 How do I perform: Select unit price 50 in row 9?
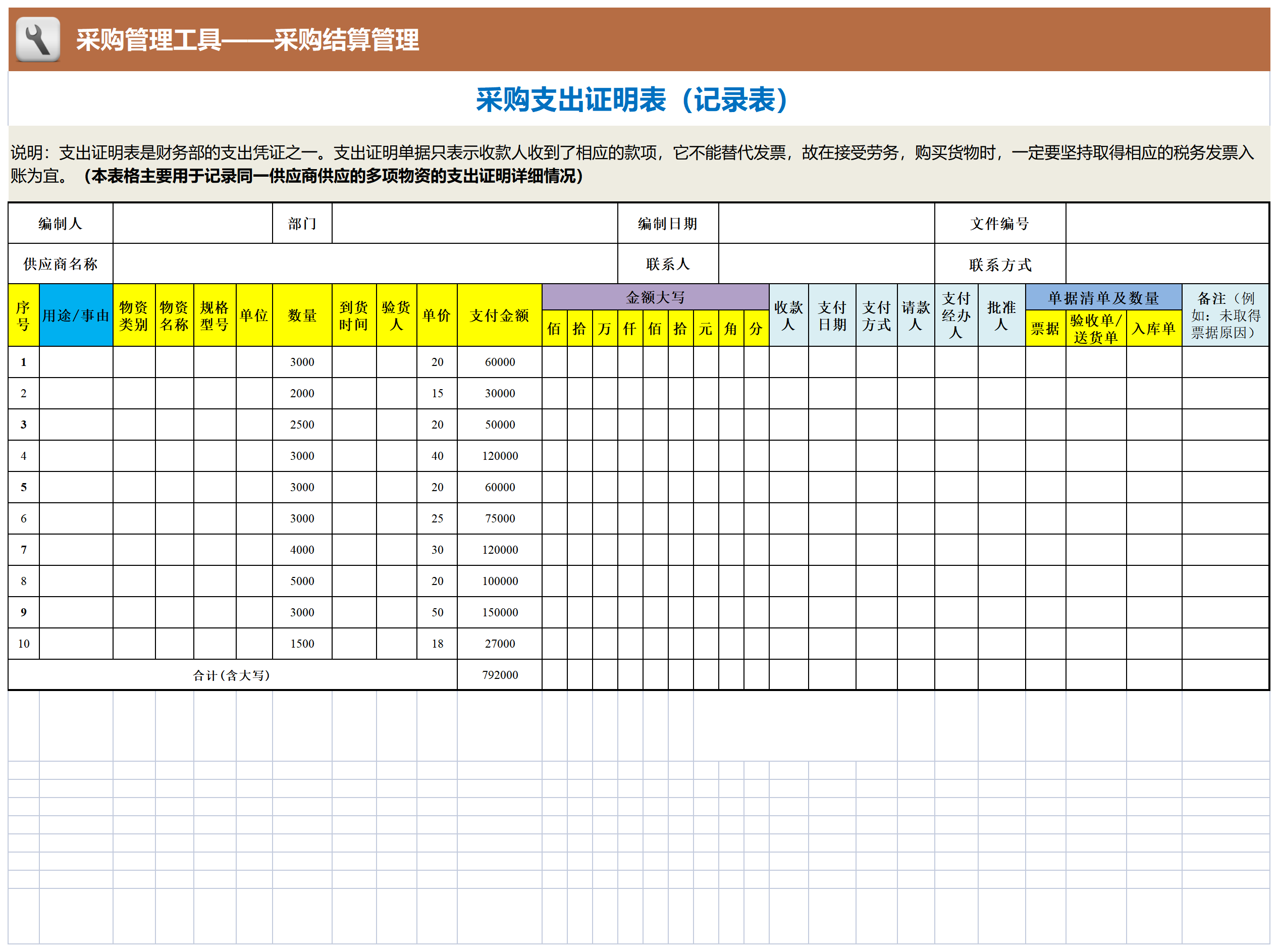pos(437,612)
